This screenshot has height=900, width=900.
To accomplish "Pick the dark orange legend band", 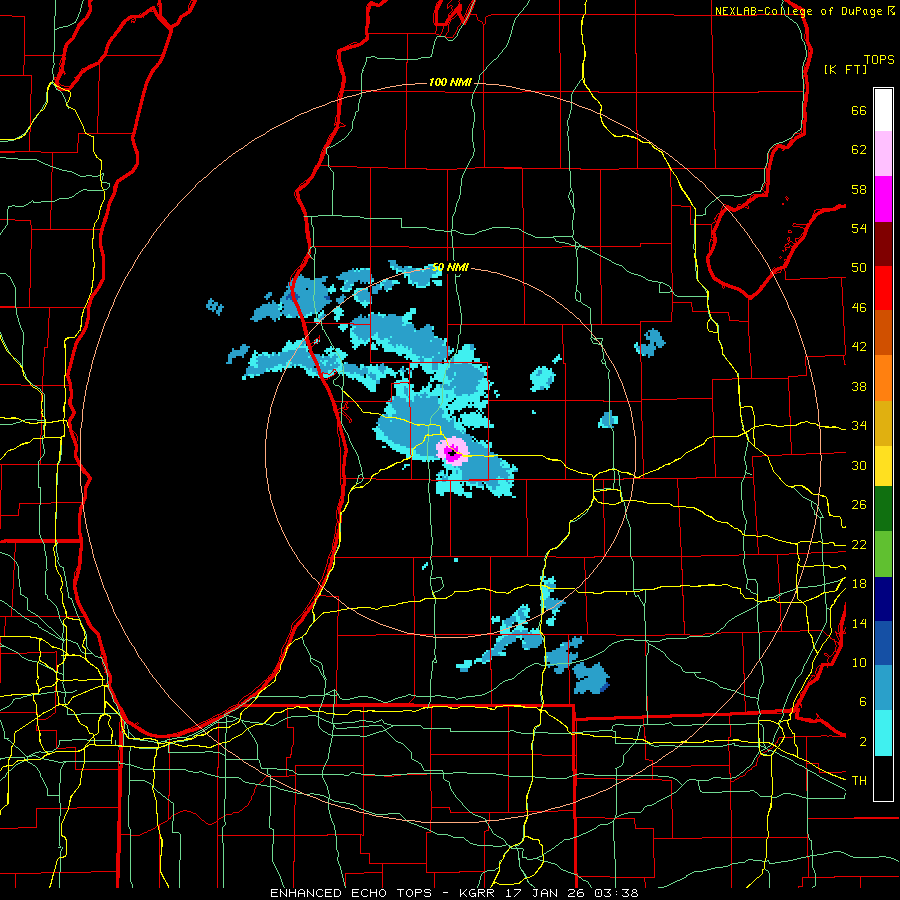I will [x=883, y=332].
